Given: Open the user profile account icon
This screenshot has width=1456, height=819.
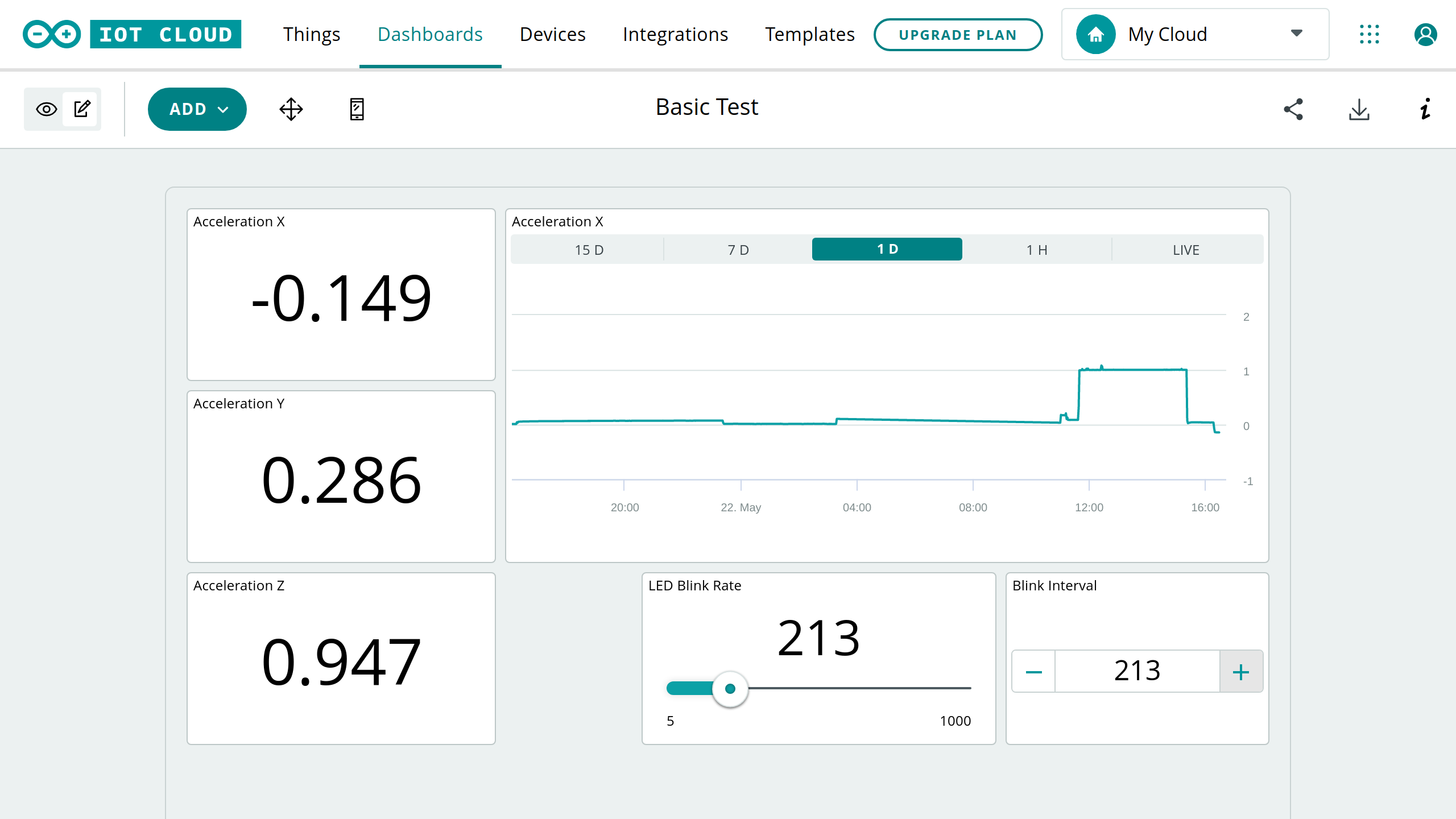Looking at the screenshot, I should click(1425, 34).
